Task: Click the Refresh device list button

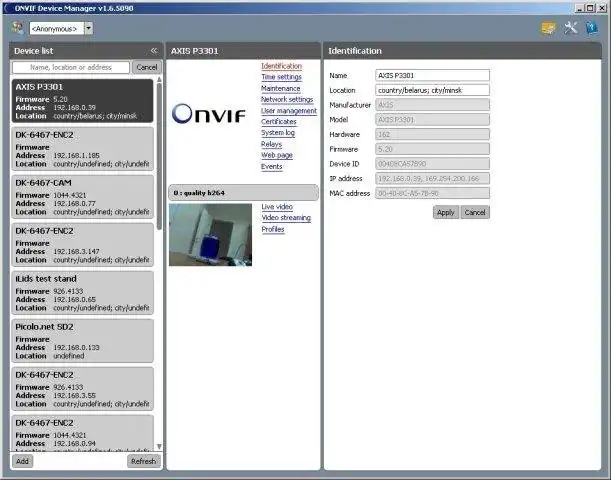Action: 143,461
